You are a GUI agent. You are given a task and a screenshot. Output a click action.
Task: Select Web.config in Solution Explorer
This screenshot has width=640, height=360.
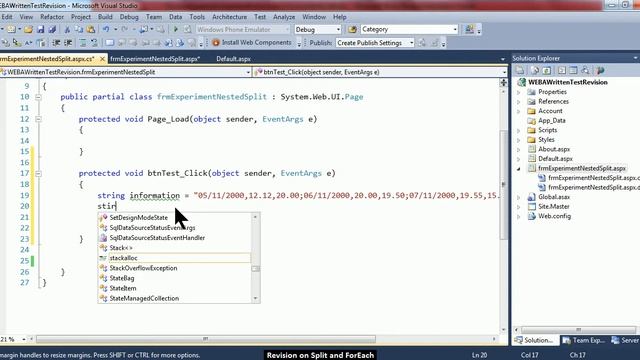tap(554, 216)
